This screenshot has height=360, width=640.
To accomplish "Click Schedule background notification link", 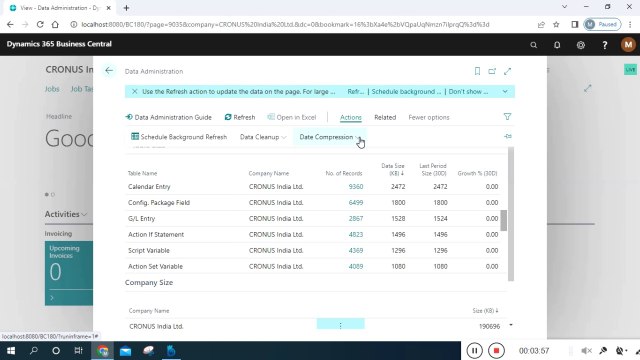I will [x=406, y=91].
